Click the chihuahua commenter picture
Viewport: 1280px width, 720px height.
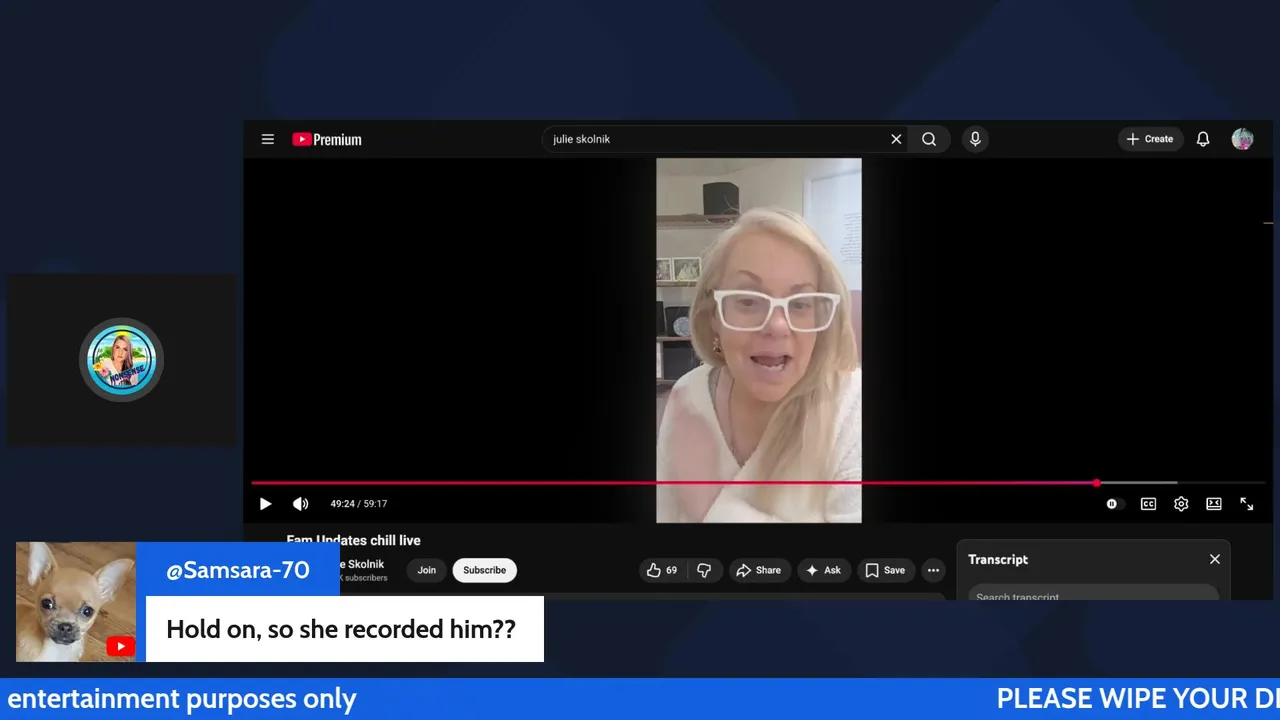76,602
